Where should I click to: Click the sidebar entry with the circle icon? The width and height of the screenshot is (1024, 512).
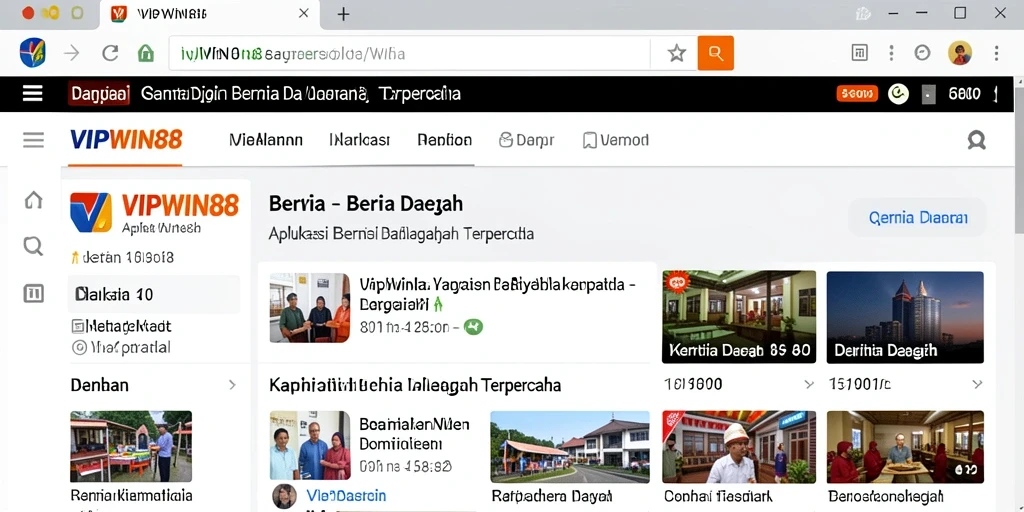tap(121, 347)
